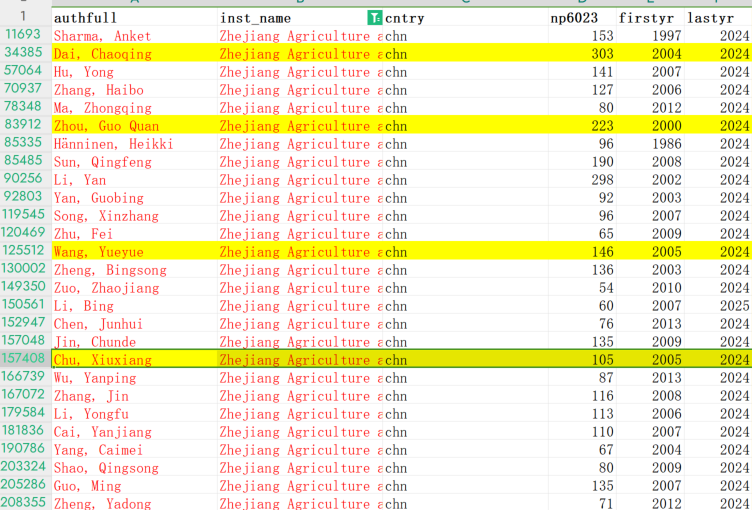The width and height of the screenshot is (752, 510).
Task: Select the cell Chu, Xiuxiang
Action: [103, 360]
